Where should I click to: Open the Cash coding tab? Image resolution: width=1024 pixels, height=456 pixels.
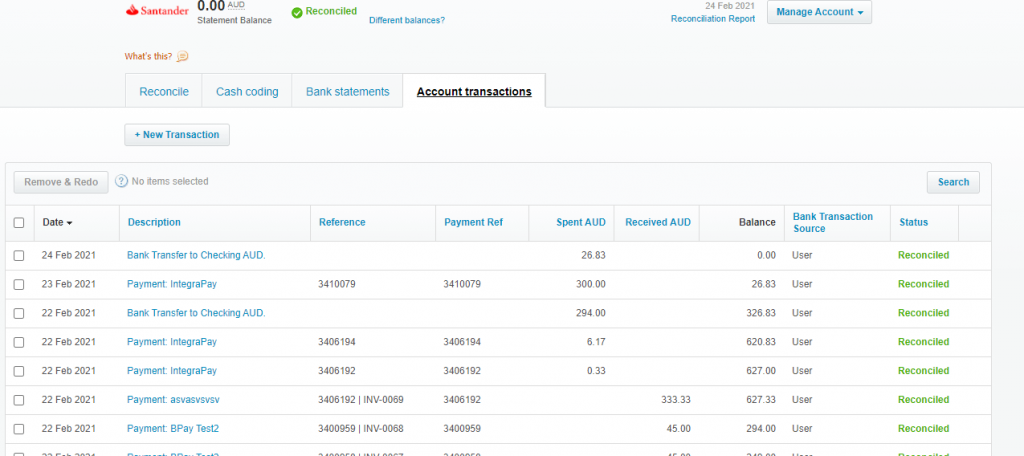click(x=247, y=92)
